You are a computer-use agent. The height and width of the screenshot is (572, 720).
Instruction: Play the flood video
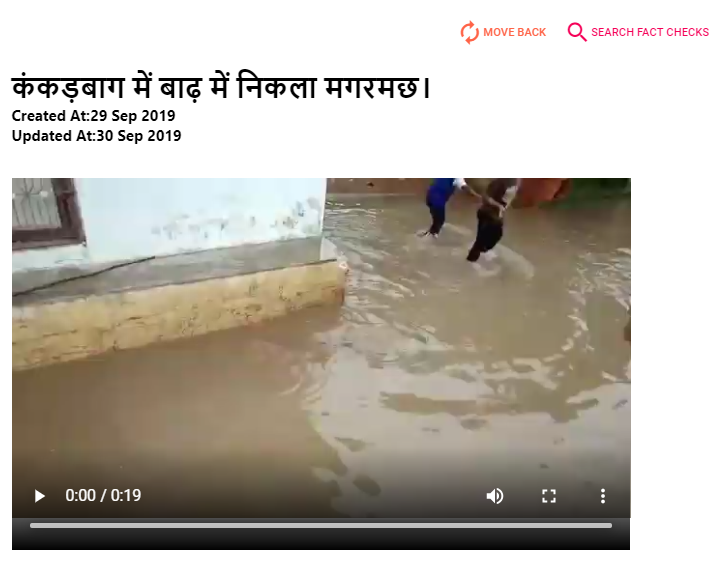tap(39, 496)
